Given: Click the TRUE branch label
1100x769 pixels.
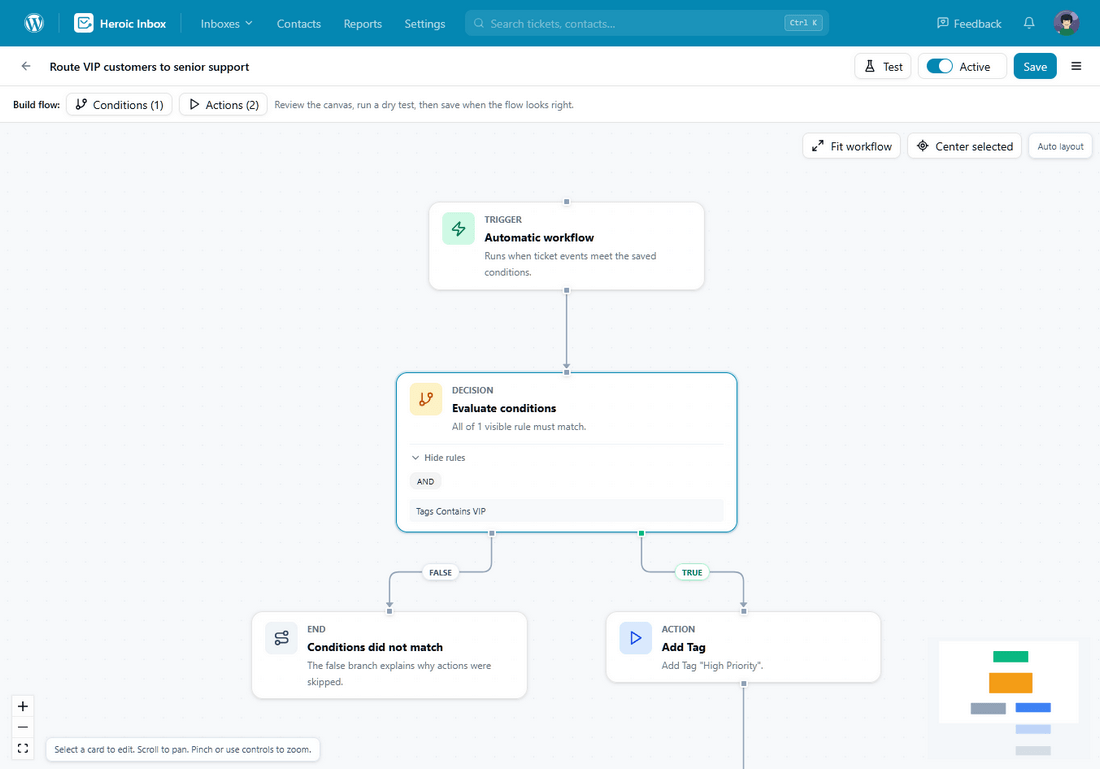Looking at the screenshot, I should click(x=692, y=573).
